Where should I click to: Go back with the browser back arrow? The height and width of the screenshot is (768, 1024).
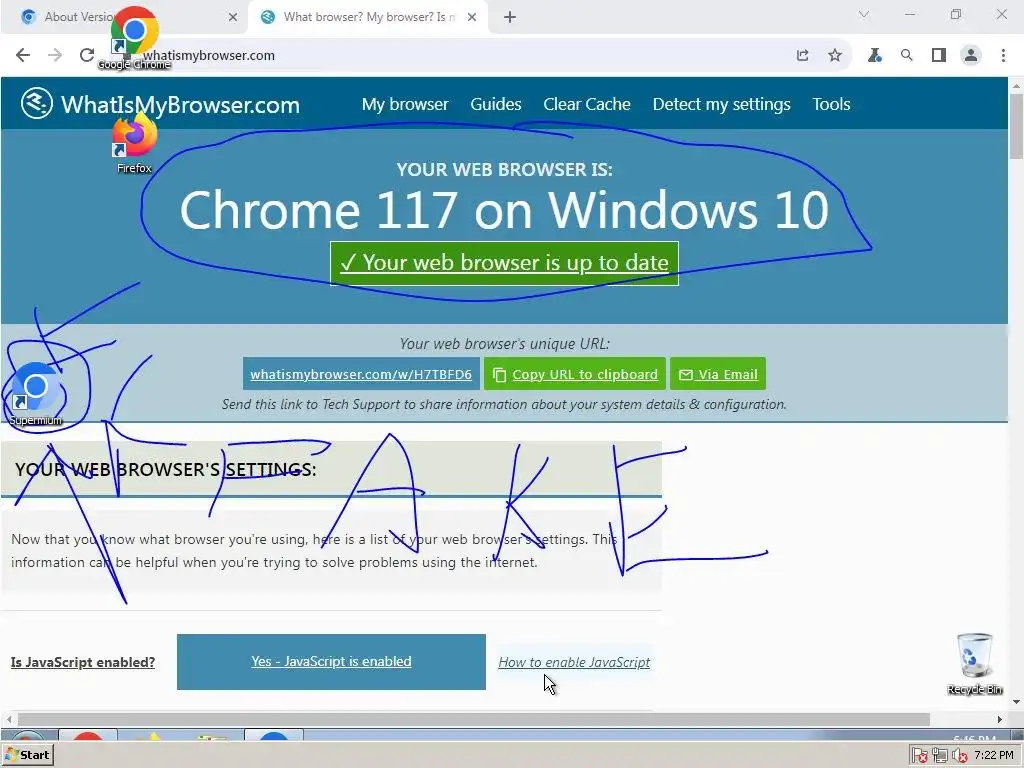[x=23, y=56]
